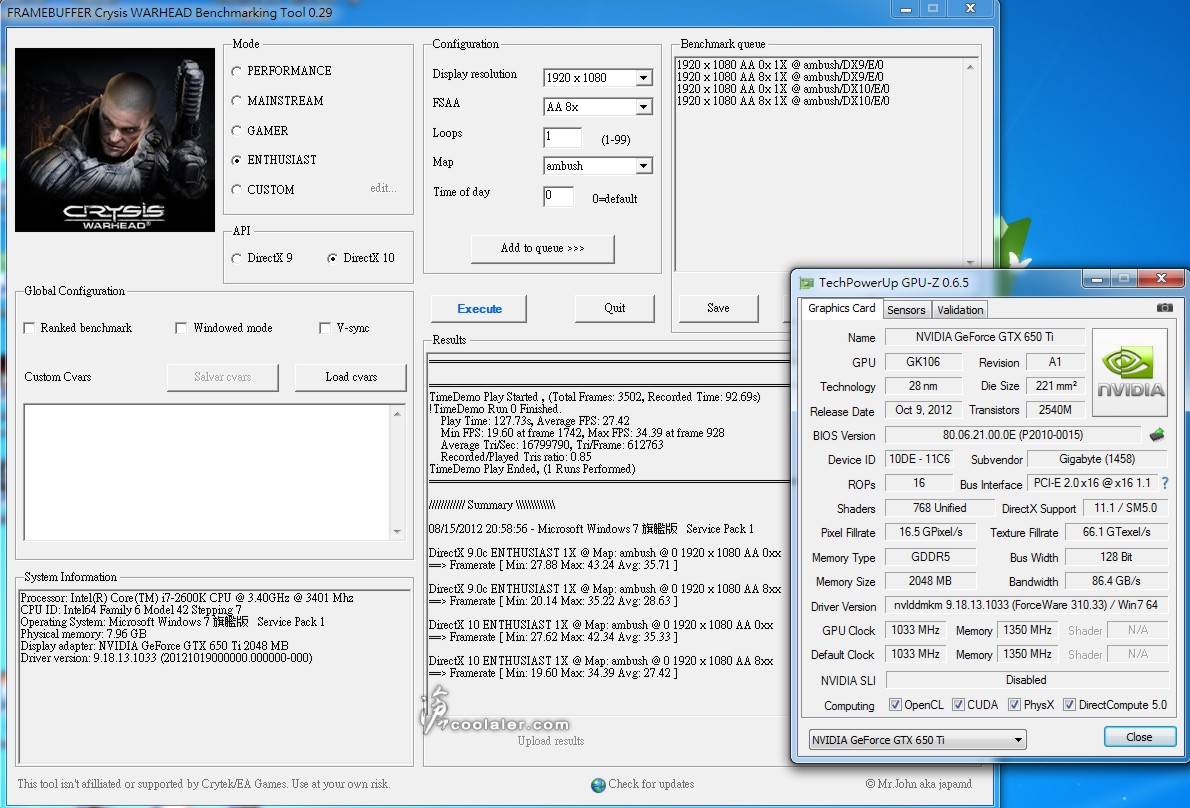Click the Loops input field
1190x808 pixels.
562,137
